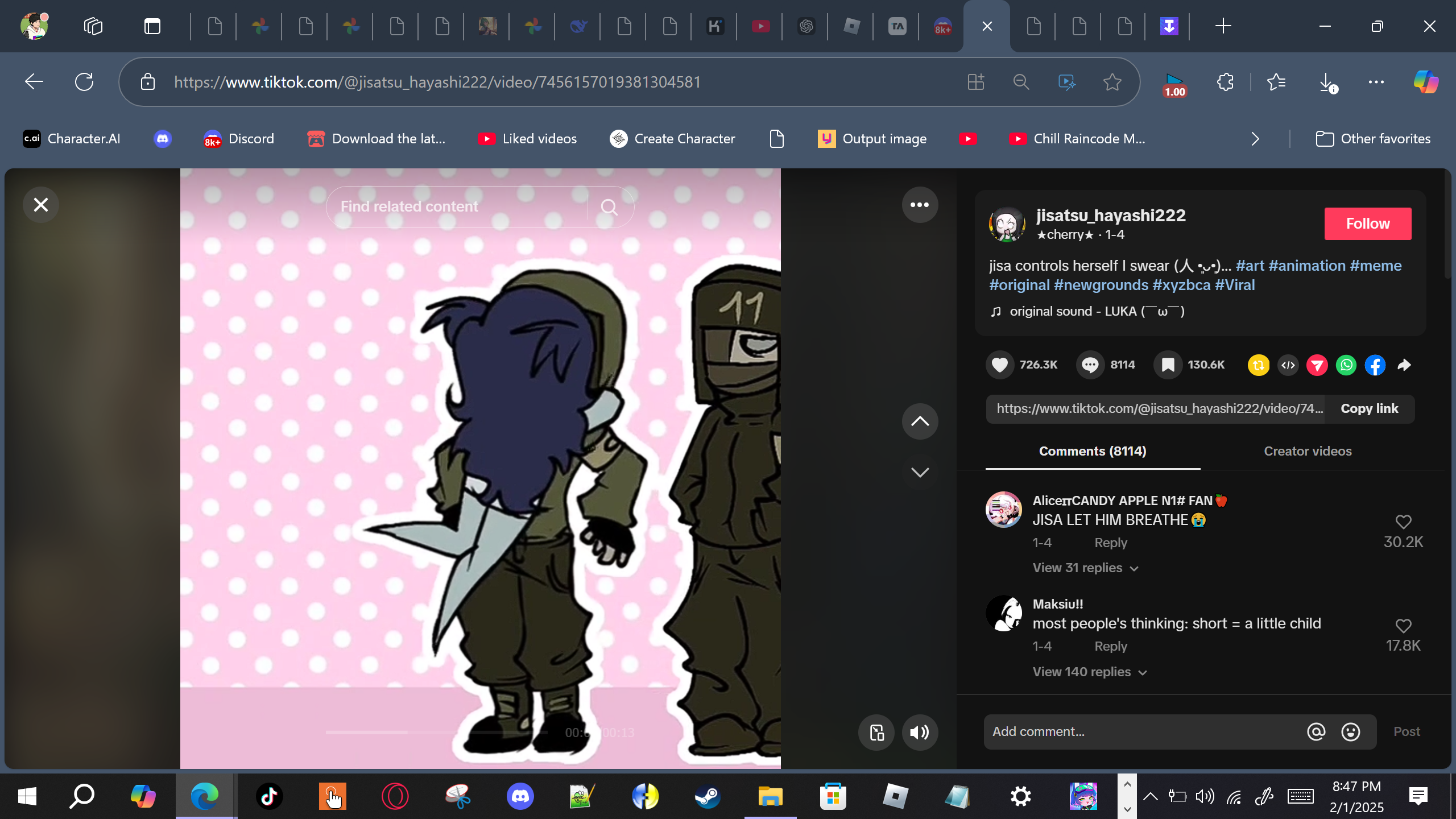Viewport: 1456px width, 819px height.
Task: Switch to Creator videos tab
Action: (1307, 451)
